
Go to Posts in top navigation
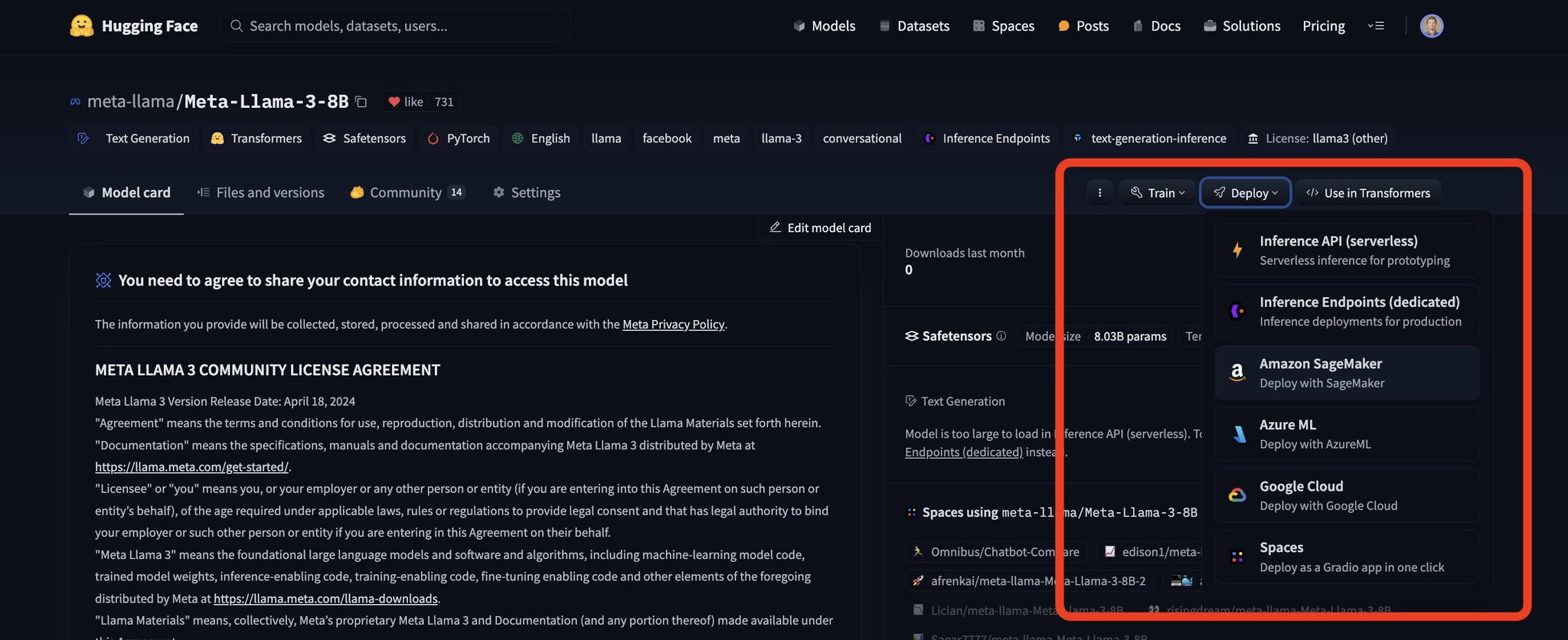(1083, 26)
